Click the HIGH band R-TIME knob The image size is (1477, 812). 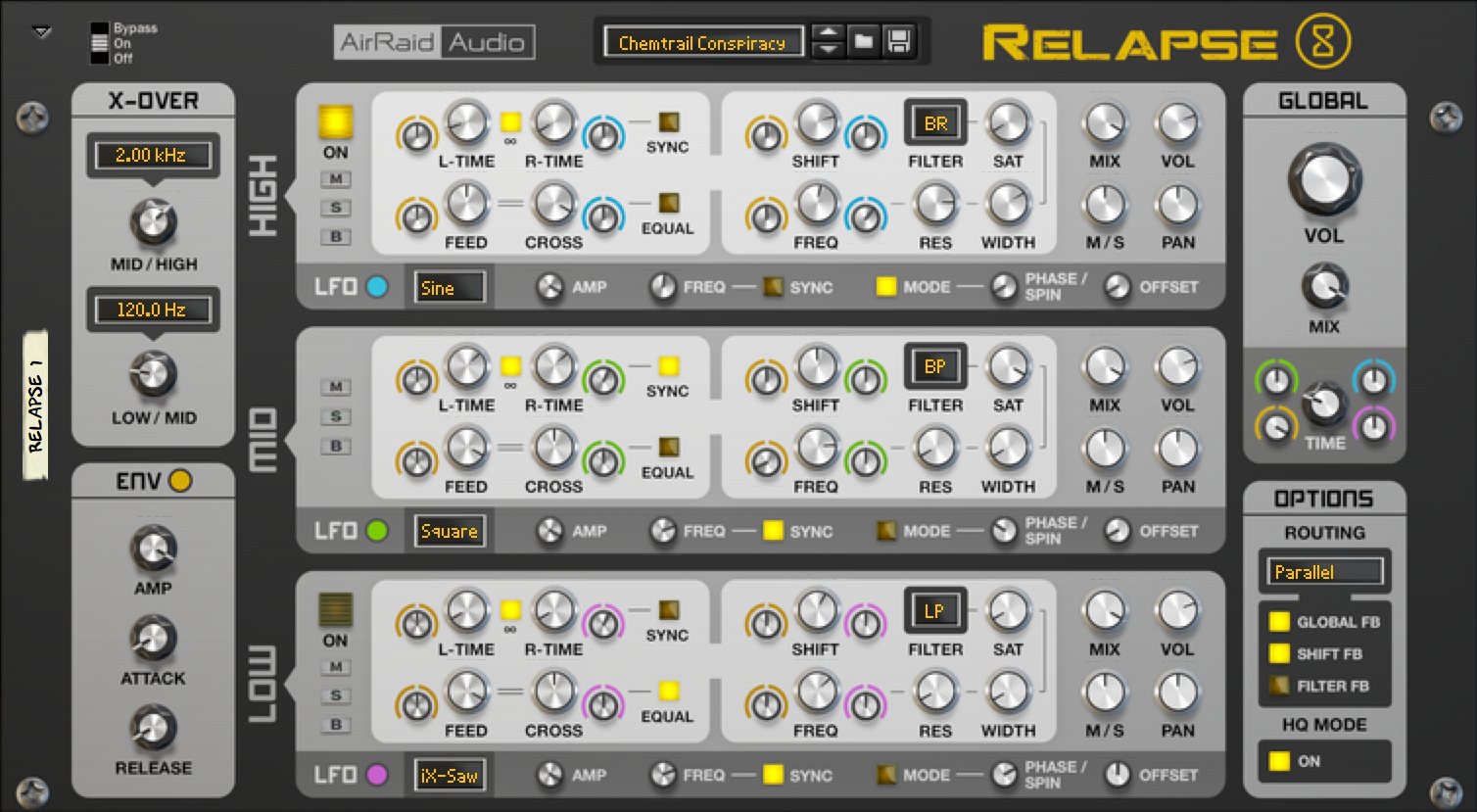(553, 121)
